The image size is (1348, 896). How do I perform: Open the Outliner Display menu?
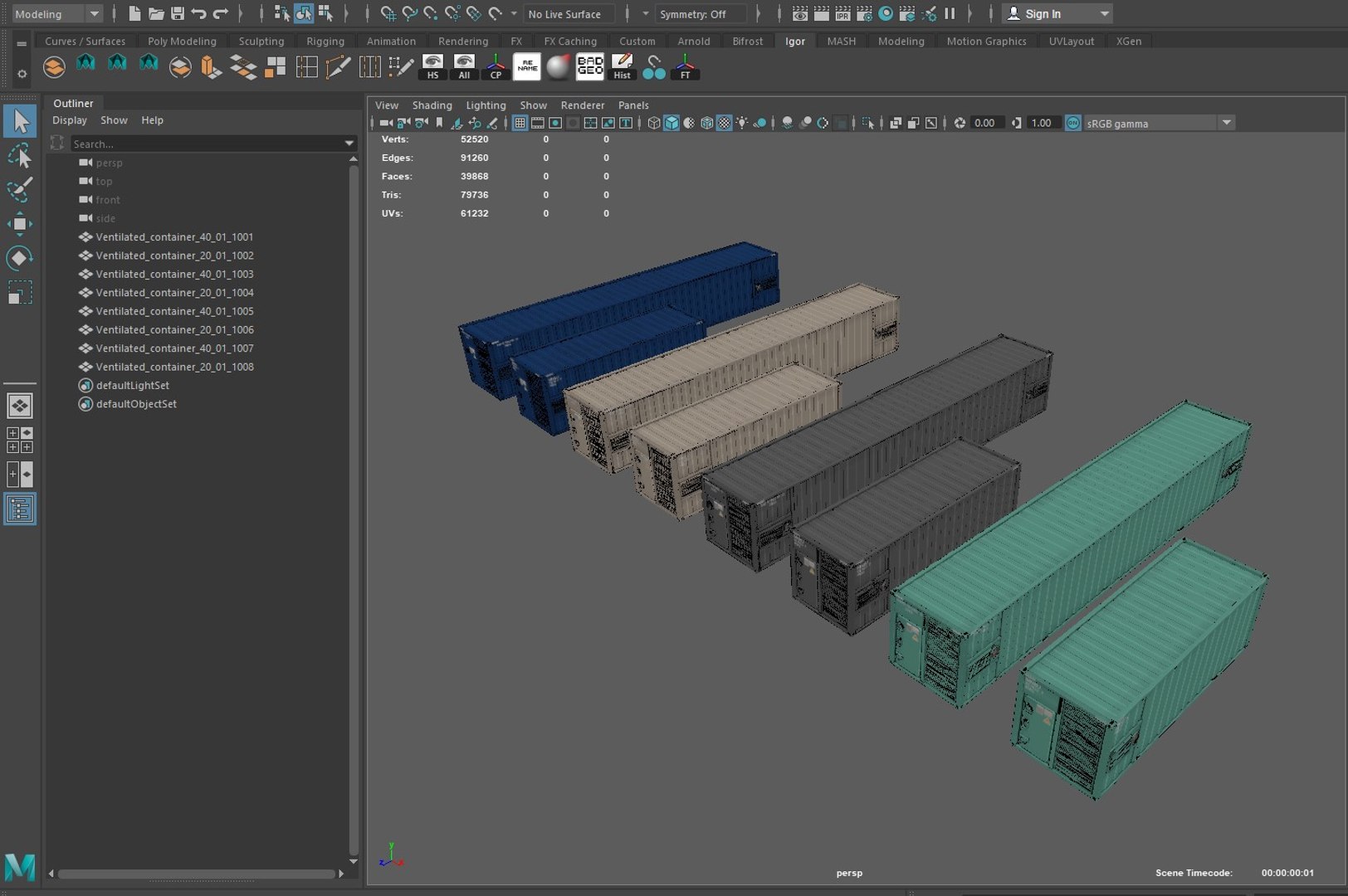point(70,120)
